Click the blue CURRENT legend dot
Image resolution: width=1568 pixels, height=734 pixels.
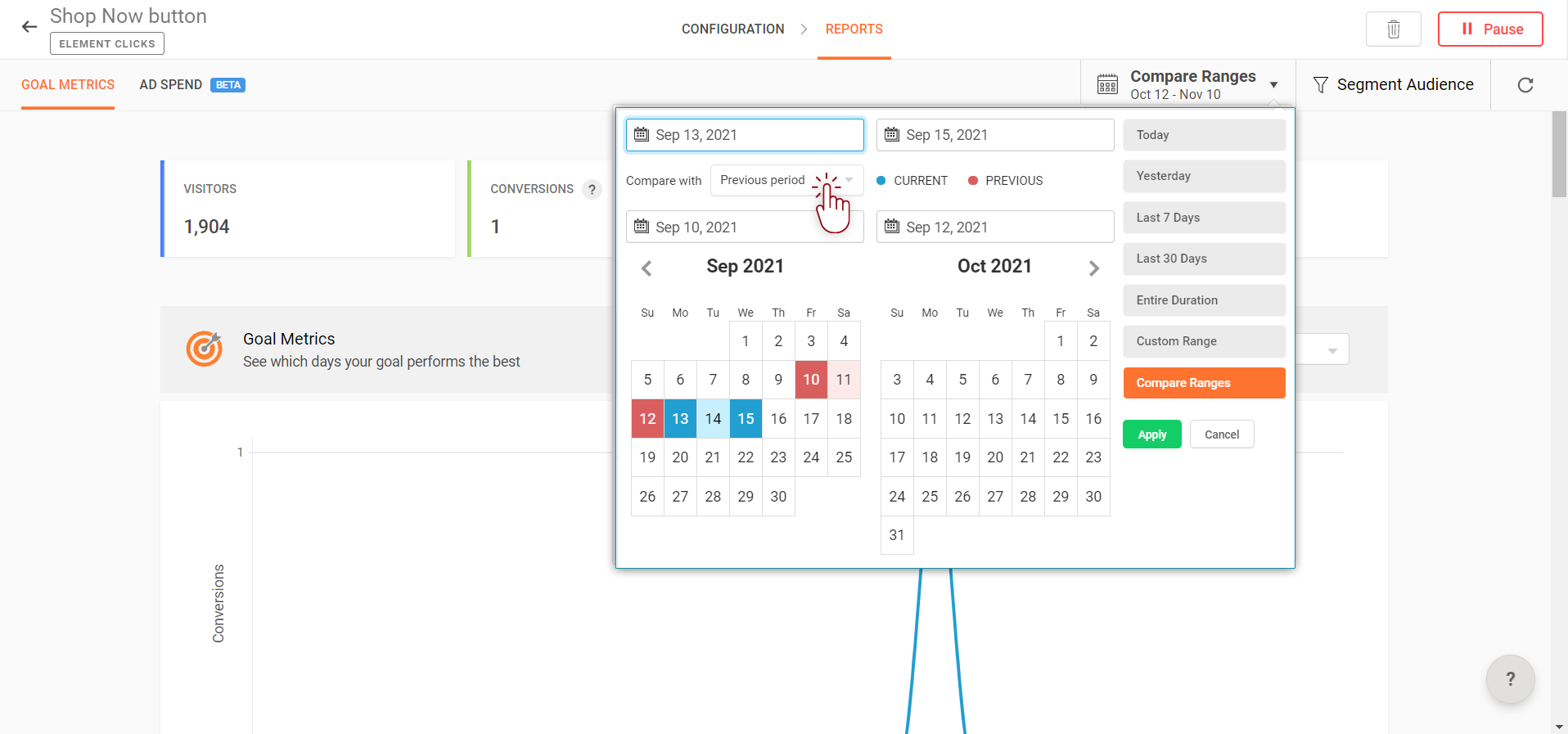tap(881, 181)
